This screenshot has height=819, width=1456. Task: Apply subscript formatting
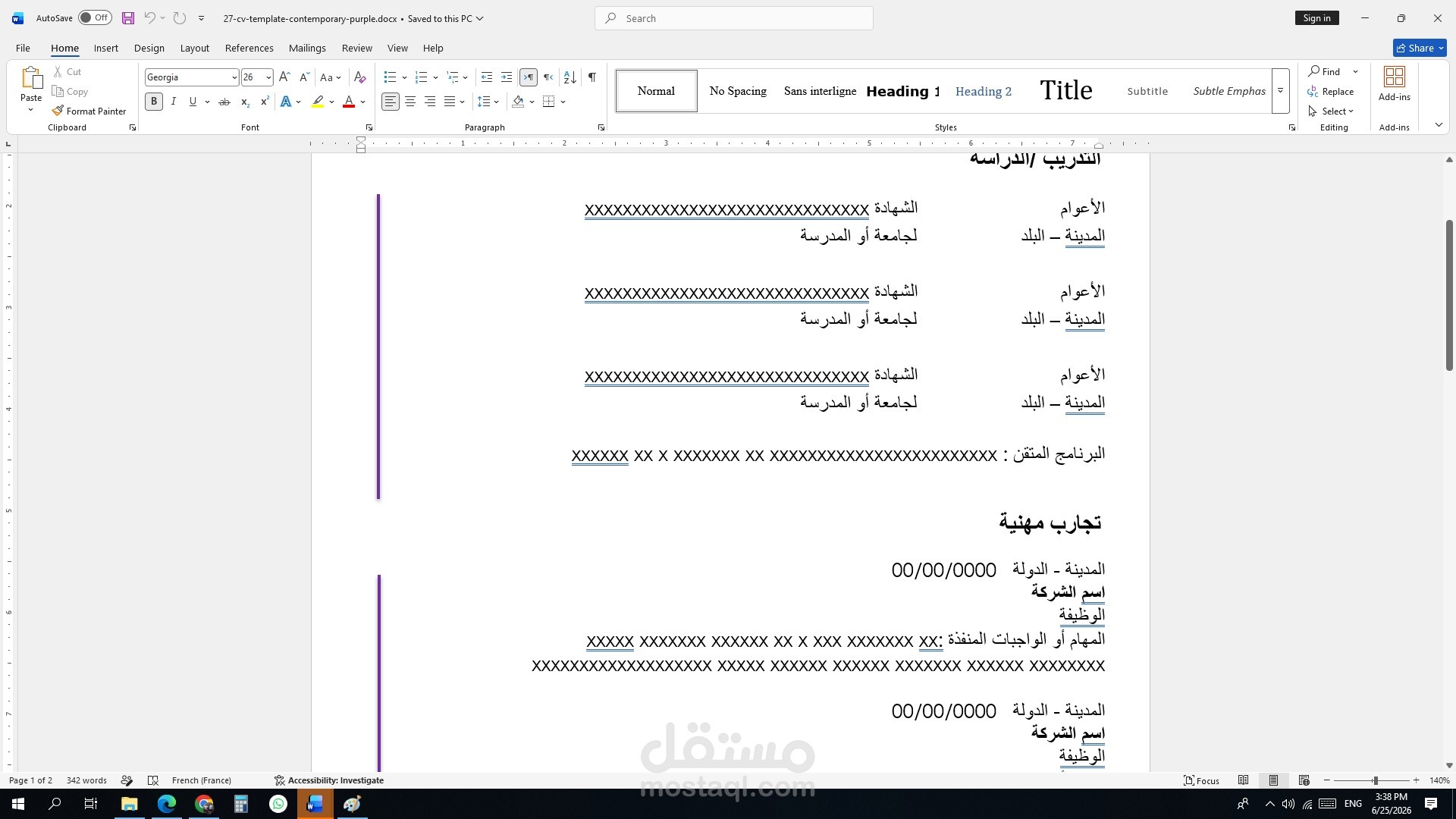coord(245,102)
